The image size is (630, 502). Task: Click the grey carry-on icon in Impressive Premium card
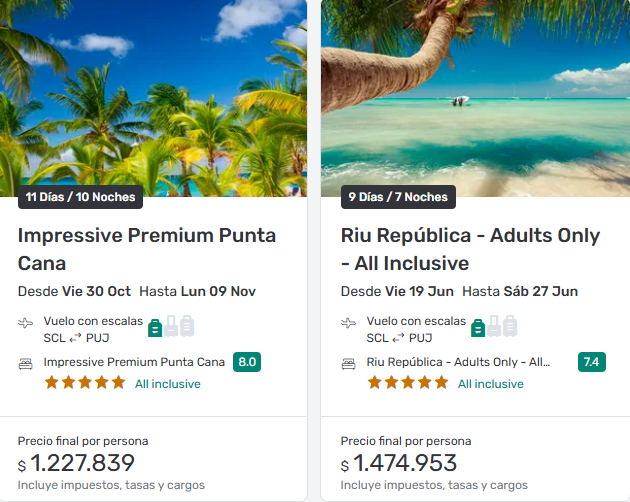pyautogui.click(x=171, y=326)
